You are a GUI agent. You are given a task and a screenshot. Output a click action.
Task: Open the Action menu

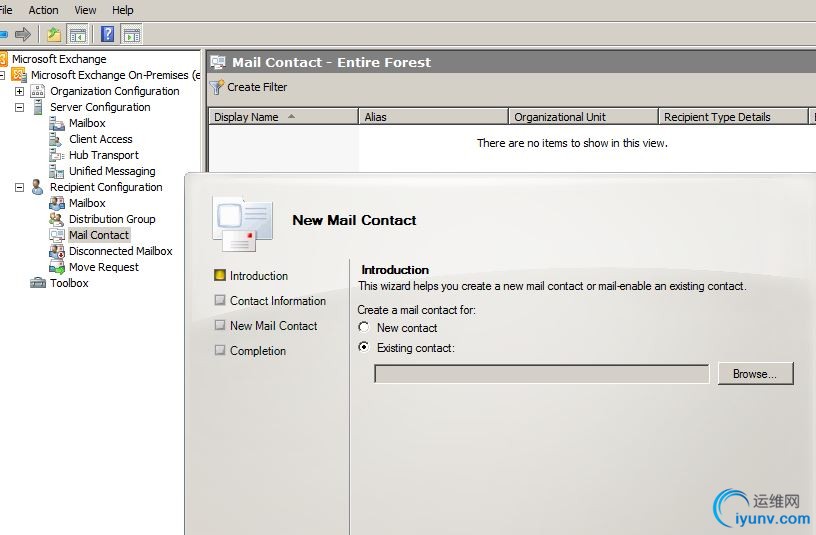43,10
